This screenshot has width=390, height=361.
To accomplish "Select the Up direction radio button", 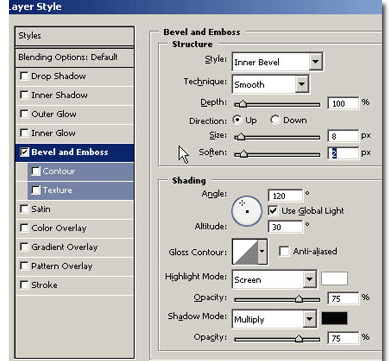I will tap(237, 120).
